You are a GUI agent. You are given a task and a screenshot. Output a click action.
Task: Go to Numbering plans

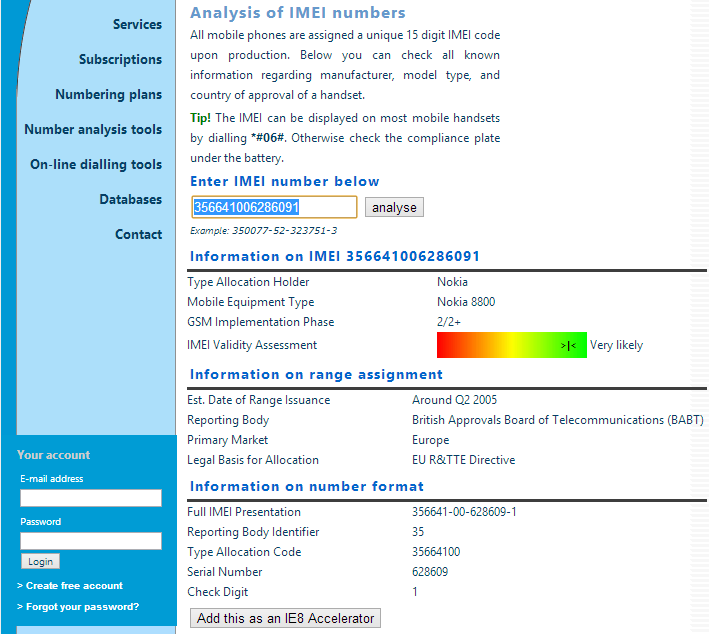point(109,95)
